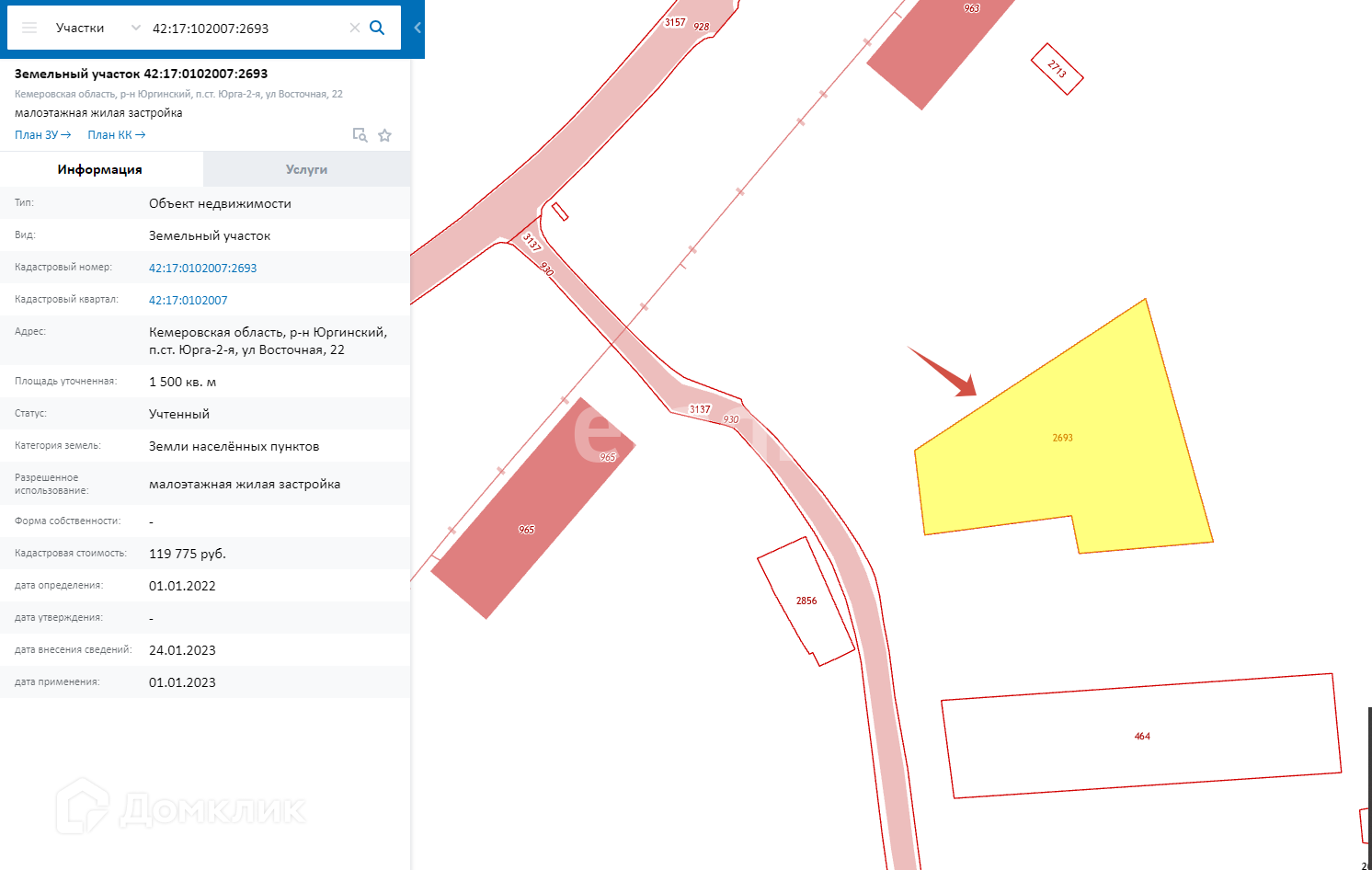Click the land category Земли населённых пунктов

coord(234,446)
